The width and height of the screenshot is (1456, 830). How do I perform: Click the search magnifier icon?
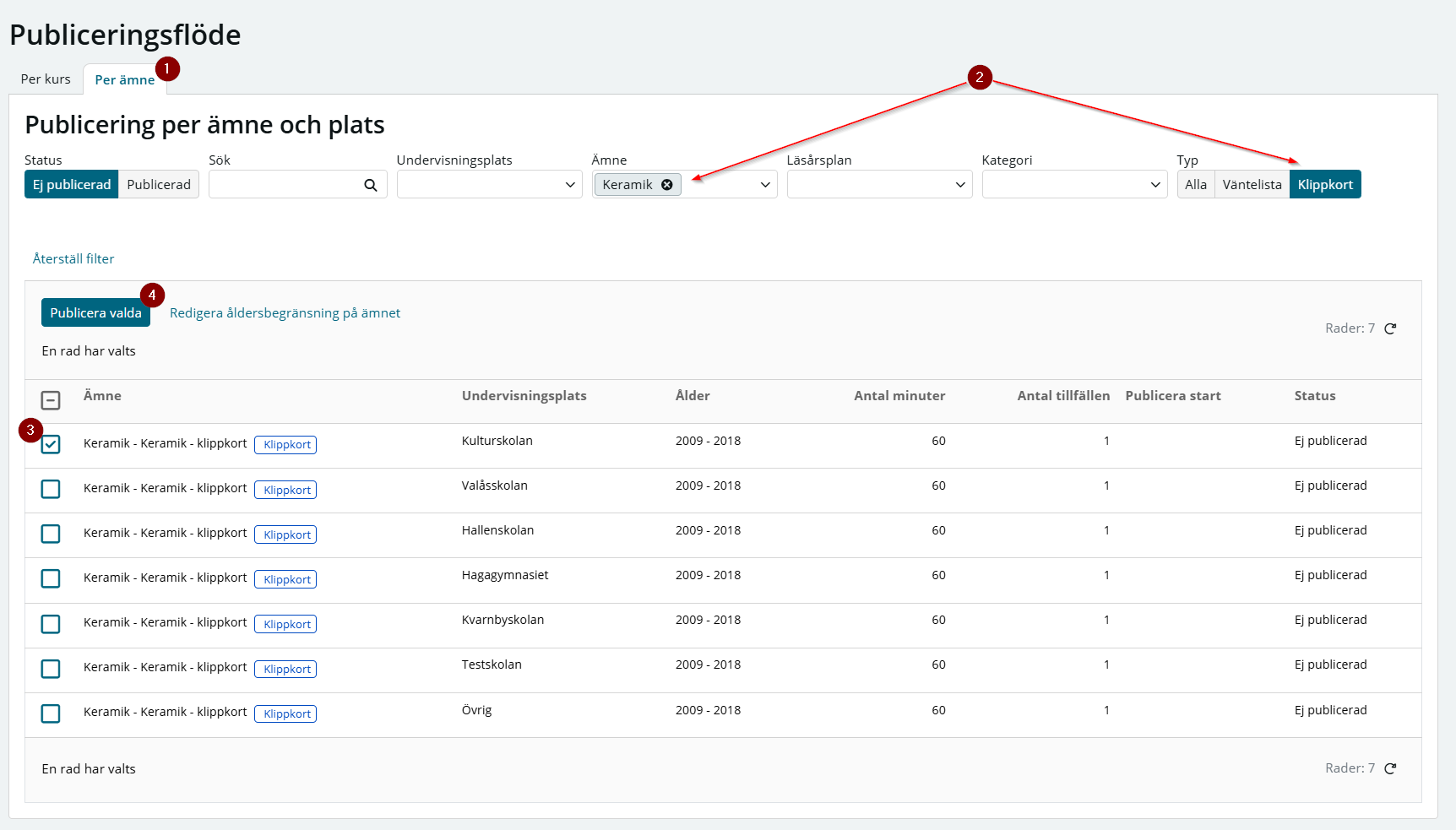click(x=371, y=185)
